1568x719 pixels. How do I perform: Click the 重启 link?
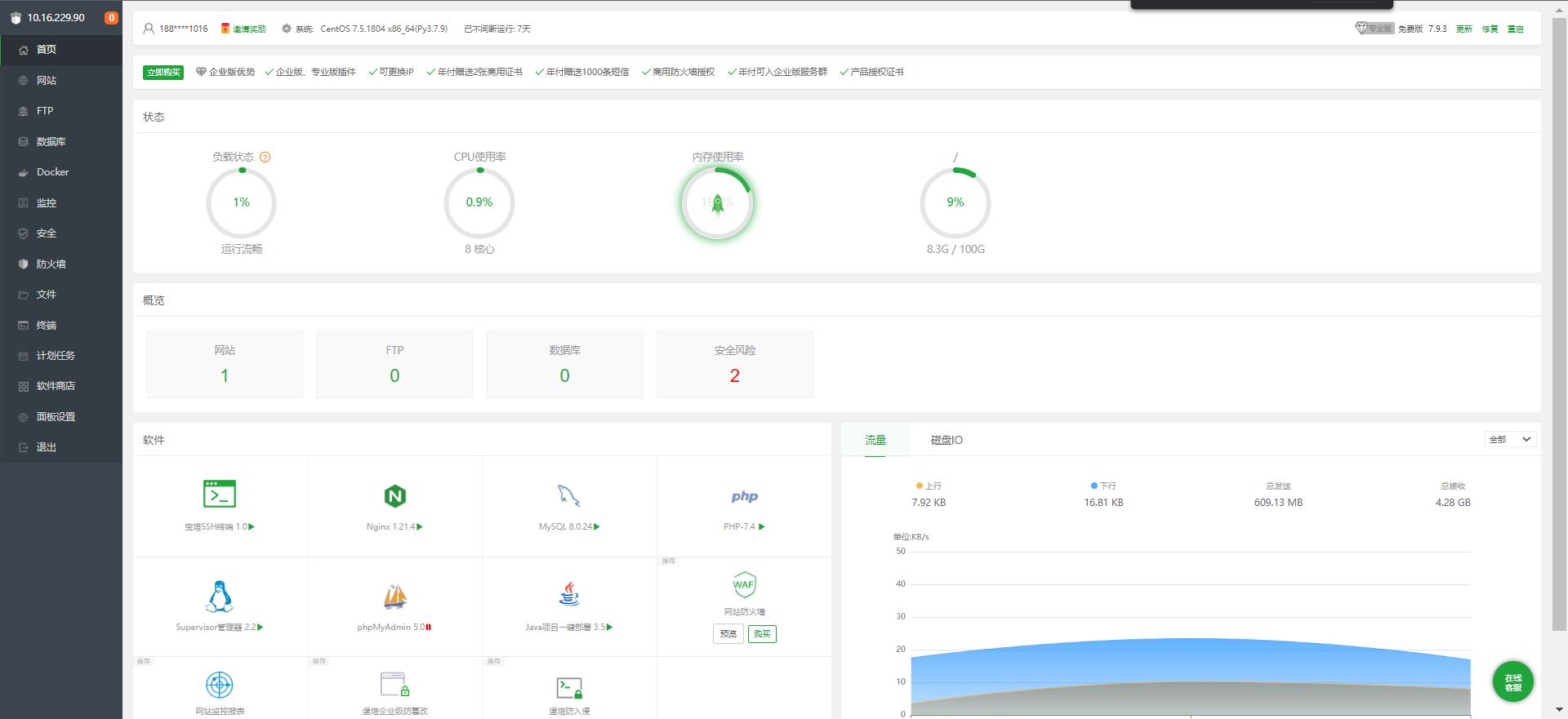(1516, 29)
